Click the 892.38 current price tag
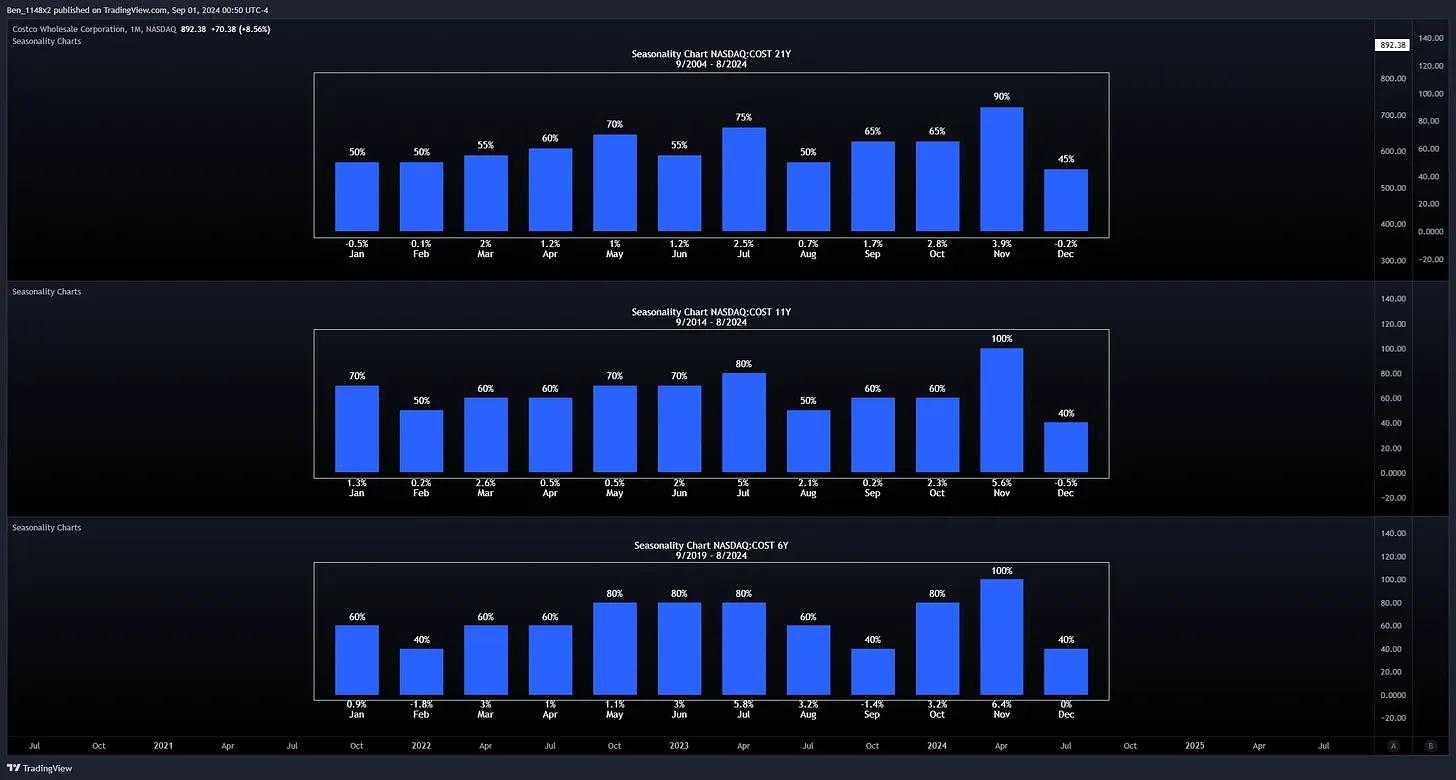The width and height of the screenshot is (1456, 780). coord(1392,45)
